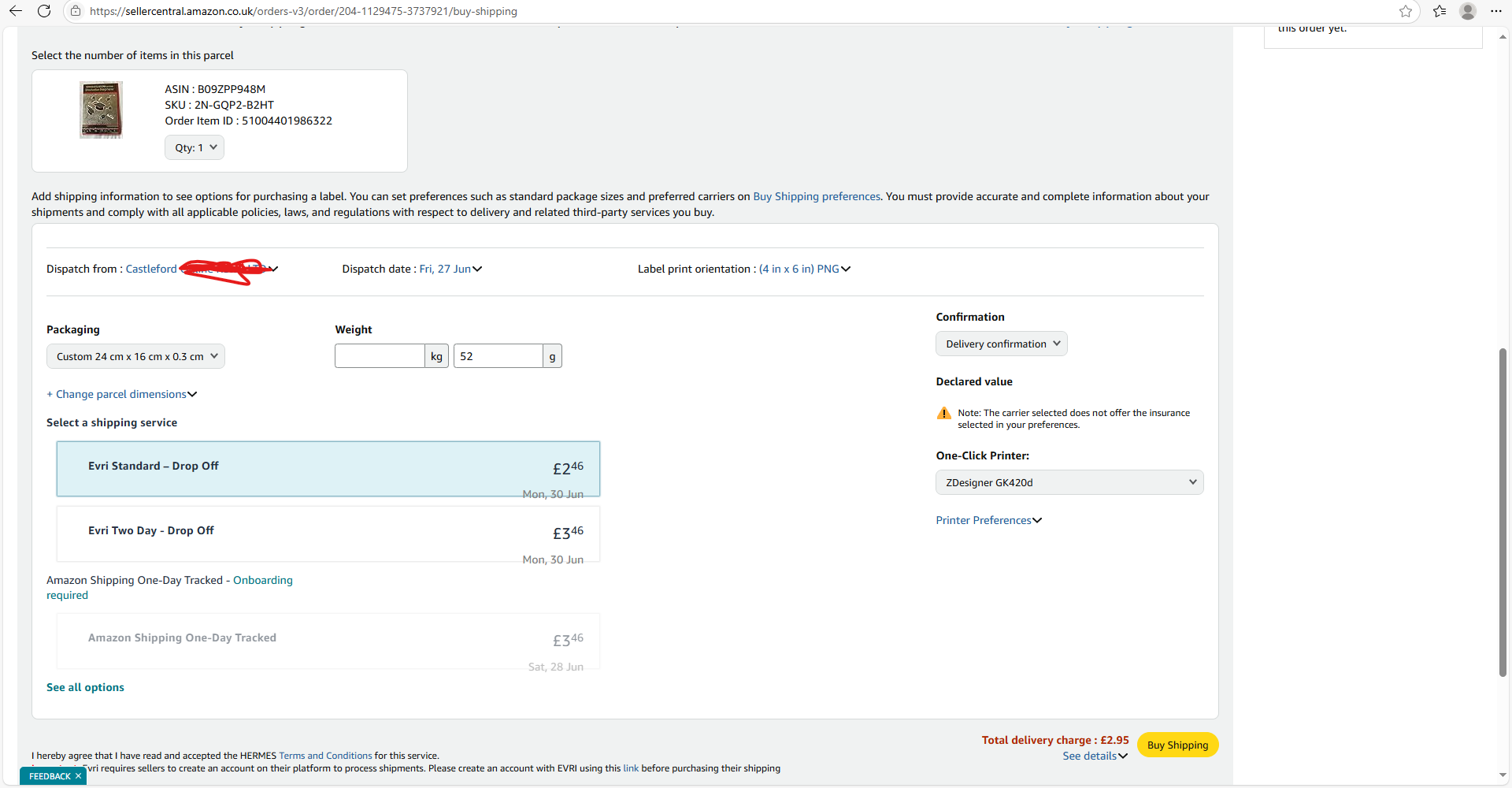The width and height of the screenshot is (1512, 788).
Task: Click the weight kg input field
Action: 380,356
